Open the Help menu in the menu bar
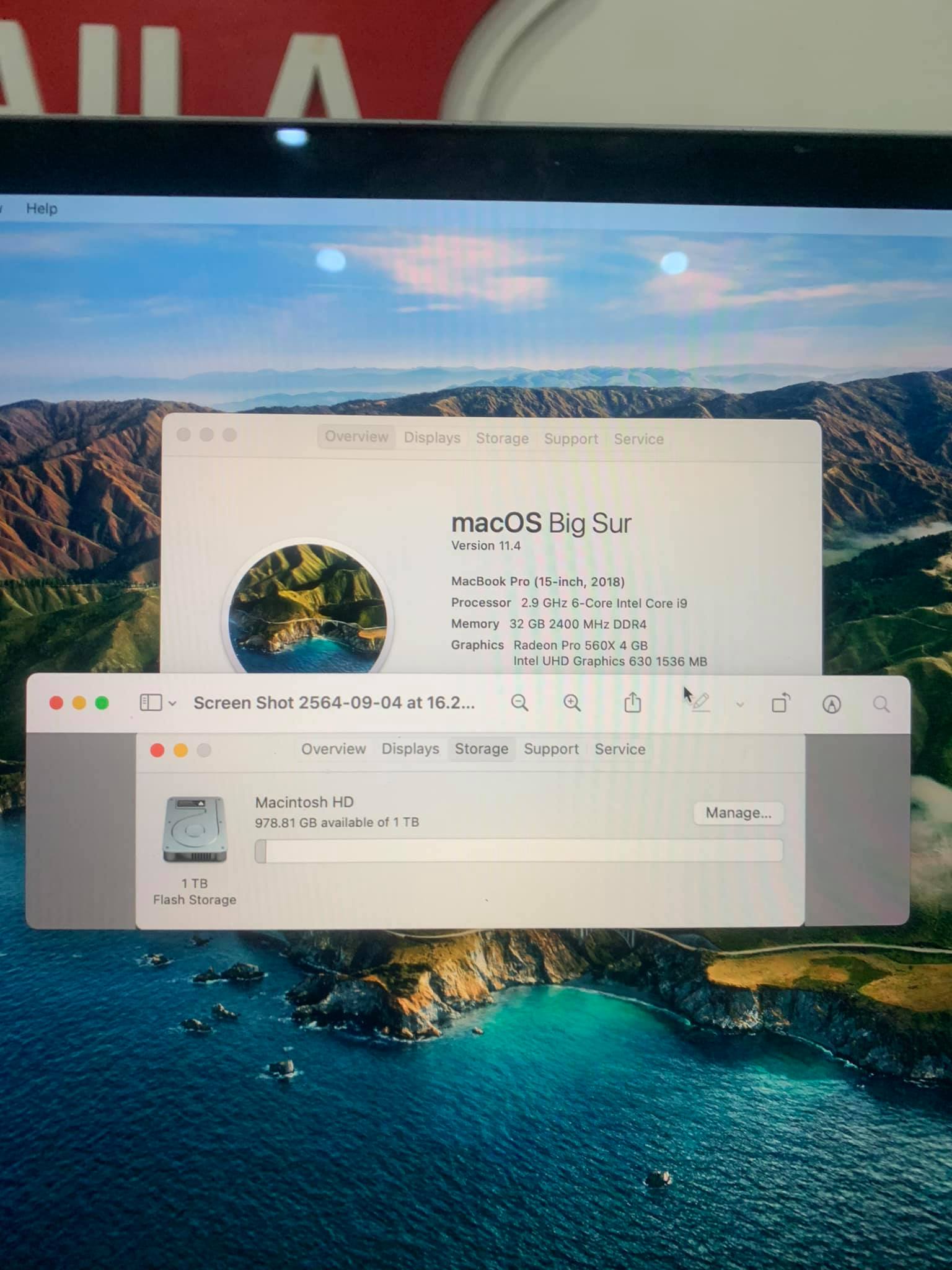 42,208
